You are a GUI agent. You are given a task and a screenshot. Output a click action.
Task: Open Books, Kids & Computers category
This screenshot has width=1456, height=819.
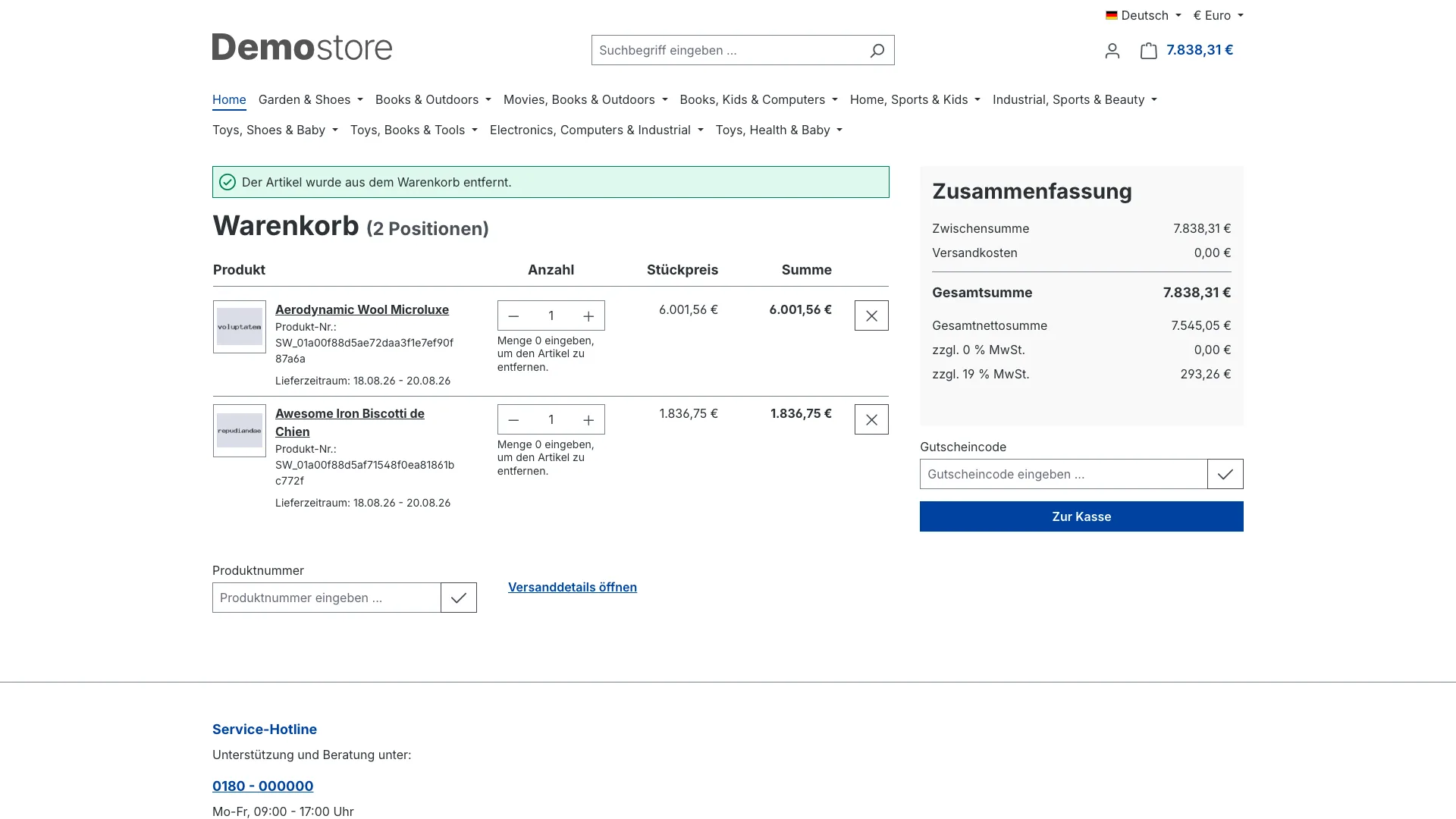758,99
